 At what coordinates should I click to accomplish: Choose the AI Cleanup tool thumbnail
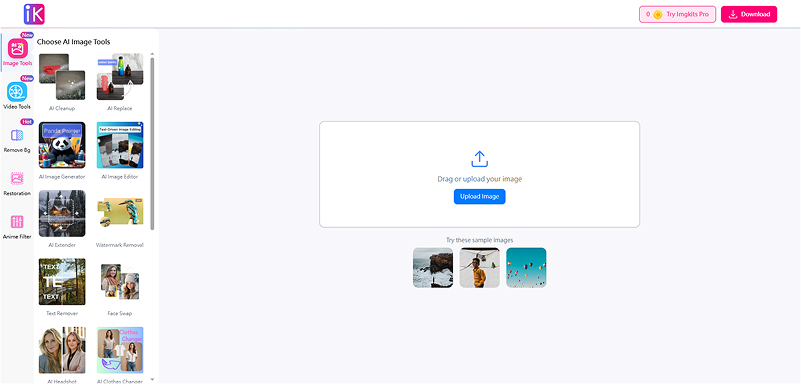pyautogui.click(x=62, y=77)
